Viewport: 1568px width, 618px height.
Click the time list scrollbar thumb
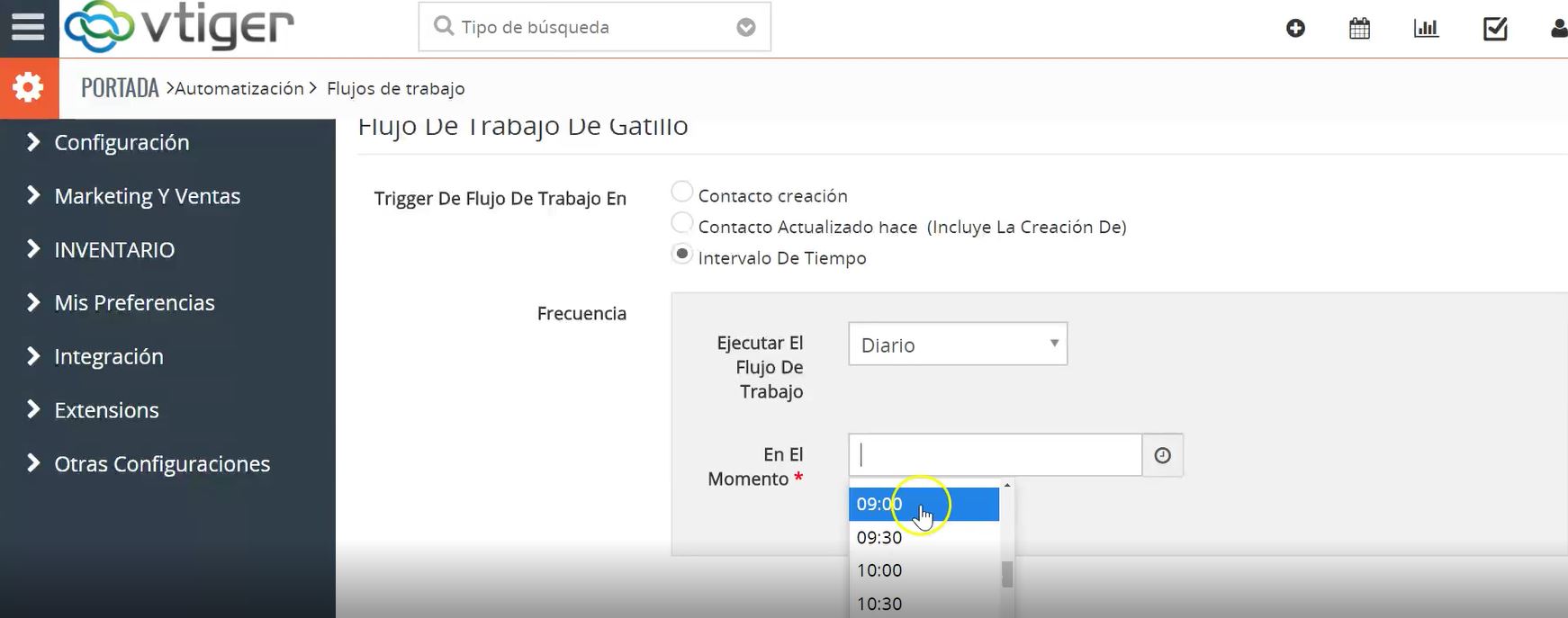click(1007, 574)
